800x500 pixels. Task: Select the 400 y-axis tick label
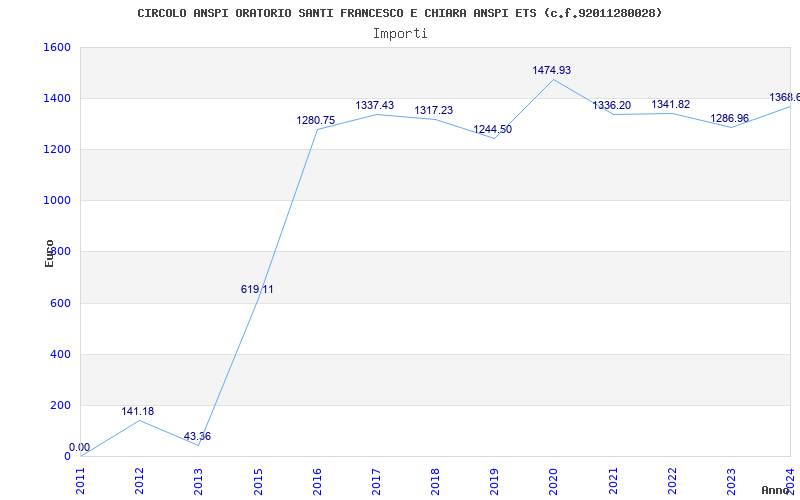click(60, 354)
